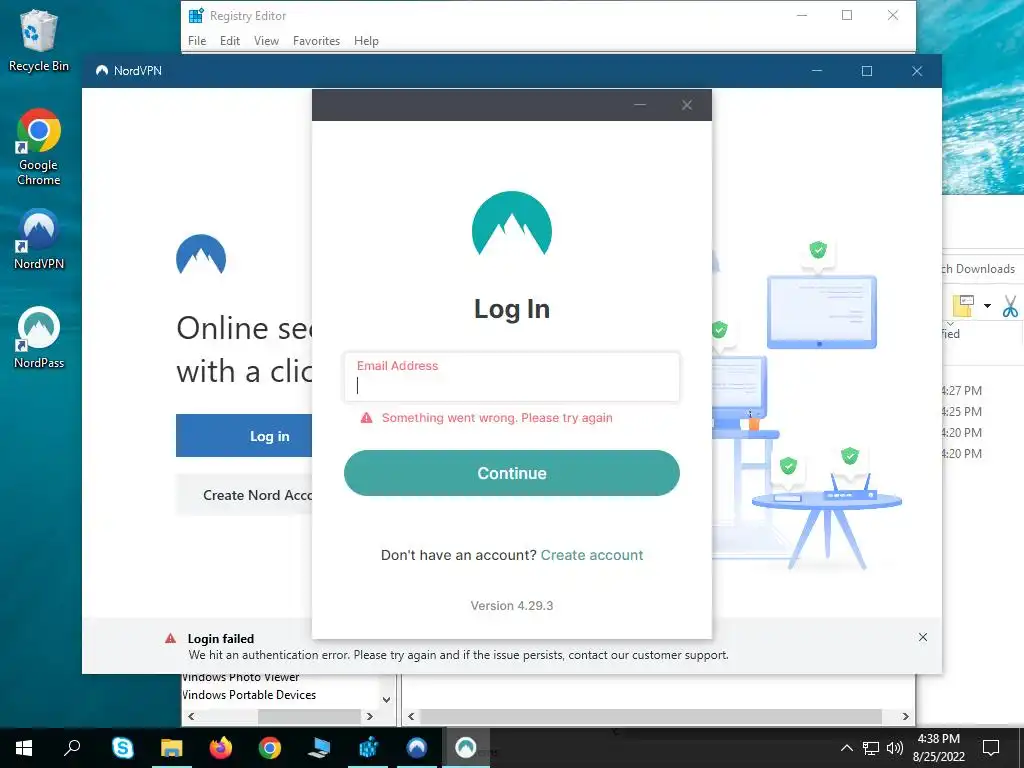The height and width of the screenshot is (768, 1024).
Task: Open volume control tray icon
Action: tap(895, 748)
